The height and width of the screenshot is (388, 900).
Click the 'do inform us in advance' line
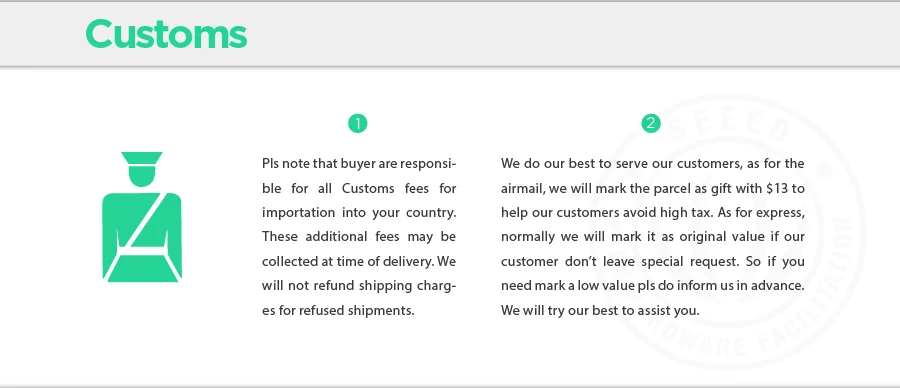click(x=653, y=286)
